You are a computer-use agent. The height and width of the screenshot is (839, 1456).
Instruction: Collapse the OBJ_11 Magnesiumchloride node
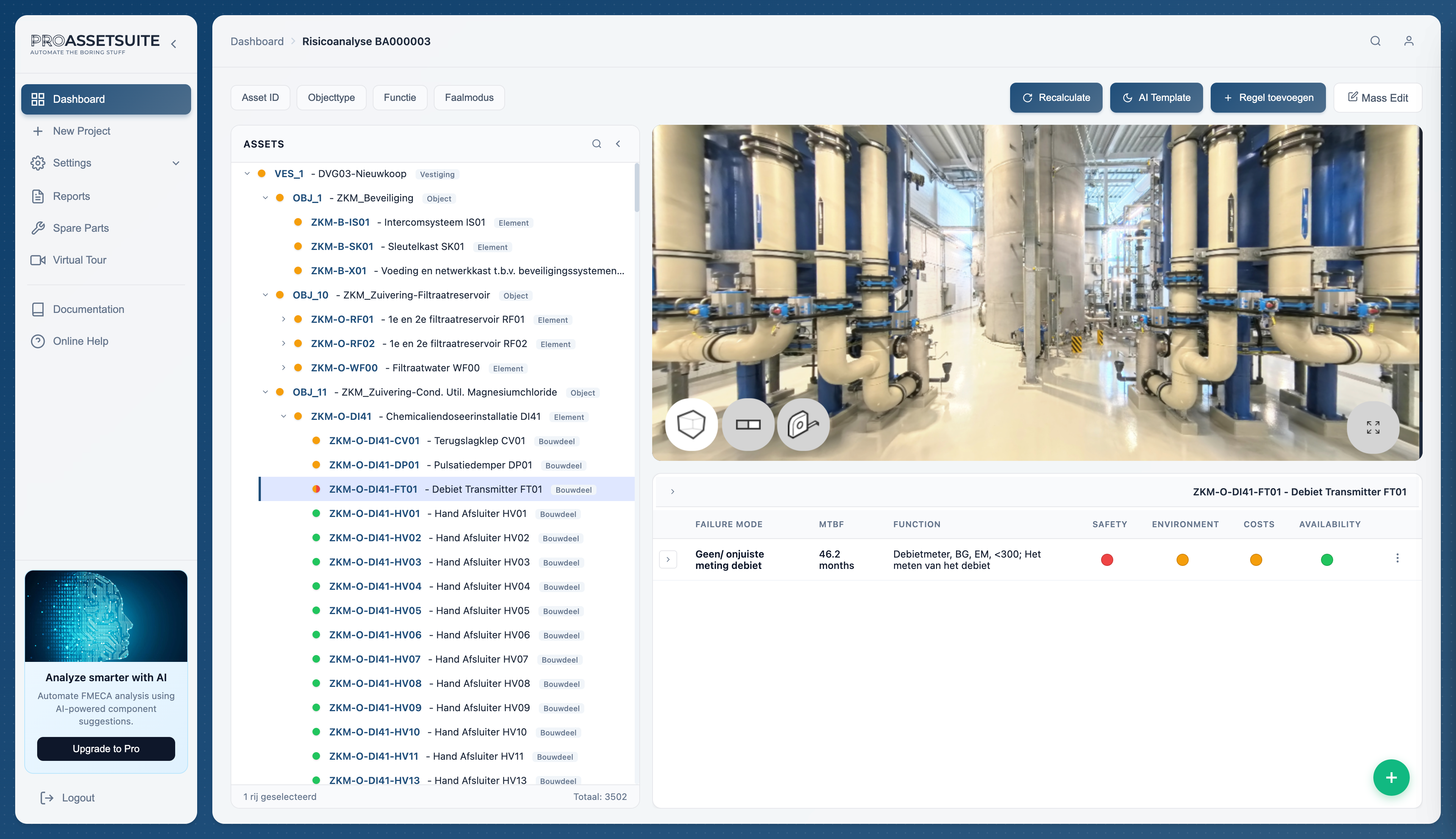pyautogui.click(x=265, y=393)
